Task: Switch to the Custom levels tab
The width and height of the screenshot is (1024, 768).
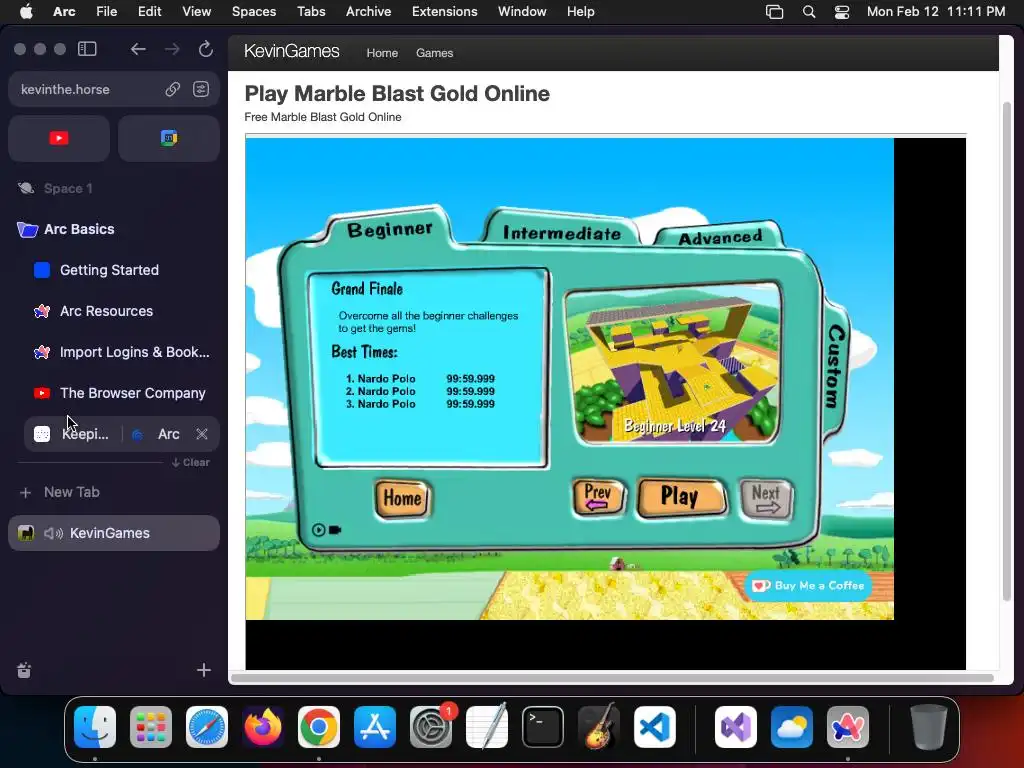Action: click(x=835, y=366)
